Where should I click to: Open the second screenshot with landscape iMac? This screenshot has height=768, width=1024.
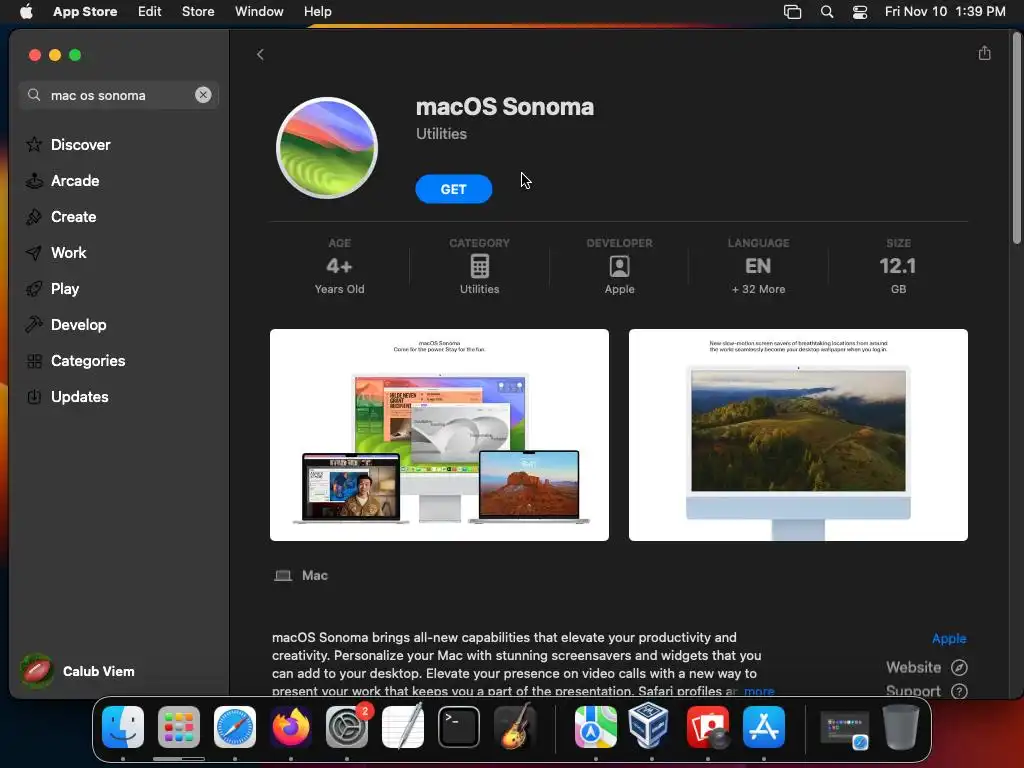coord(798,435)
